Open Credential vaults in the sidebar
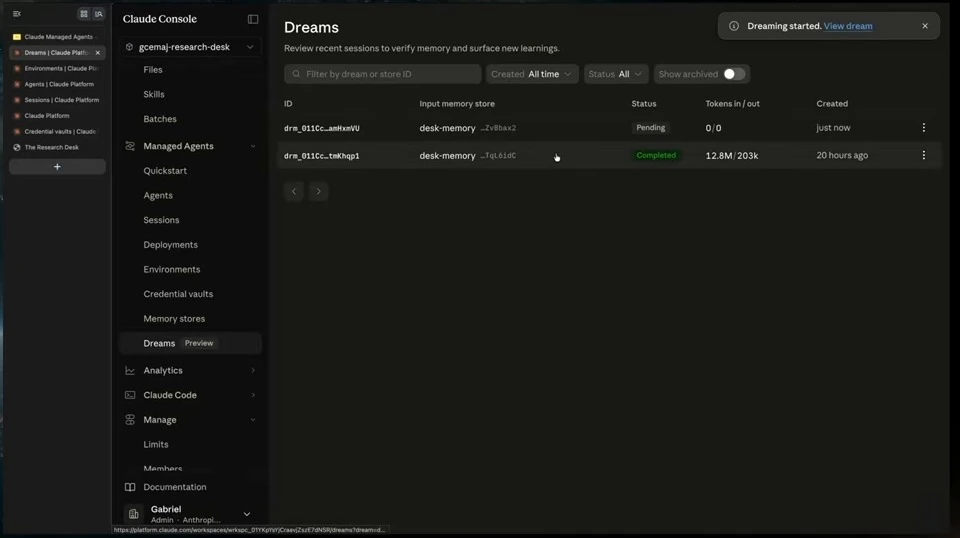The height and width of the screenshot is (538, 960). (178, 294)
